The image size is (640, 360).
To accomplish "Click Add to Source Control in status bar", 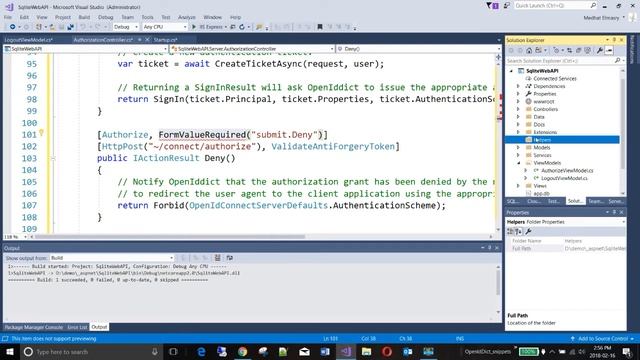I will pyautogui.click(x=602, y=338).
